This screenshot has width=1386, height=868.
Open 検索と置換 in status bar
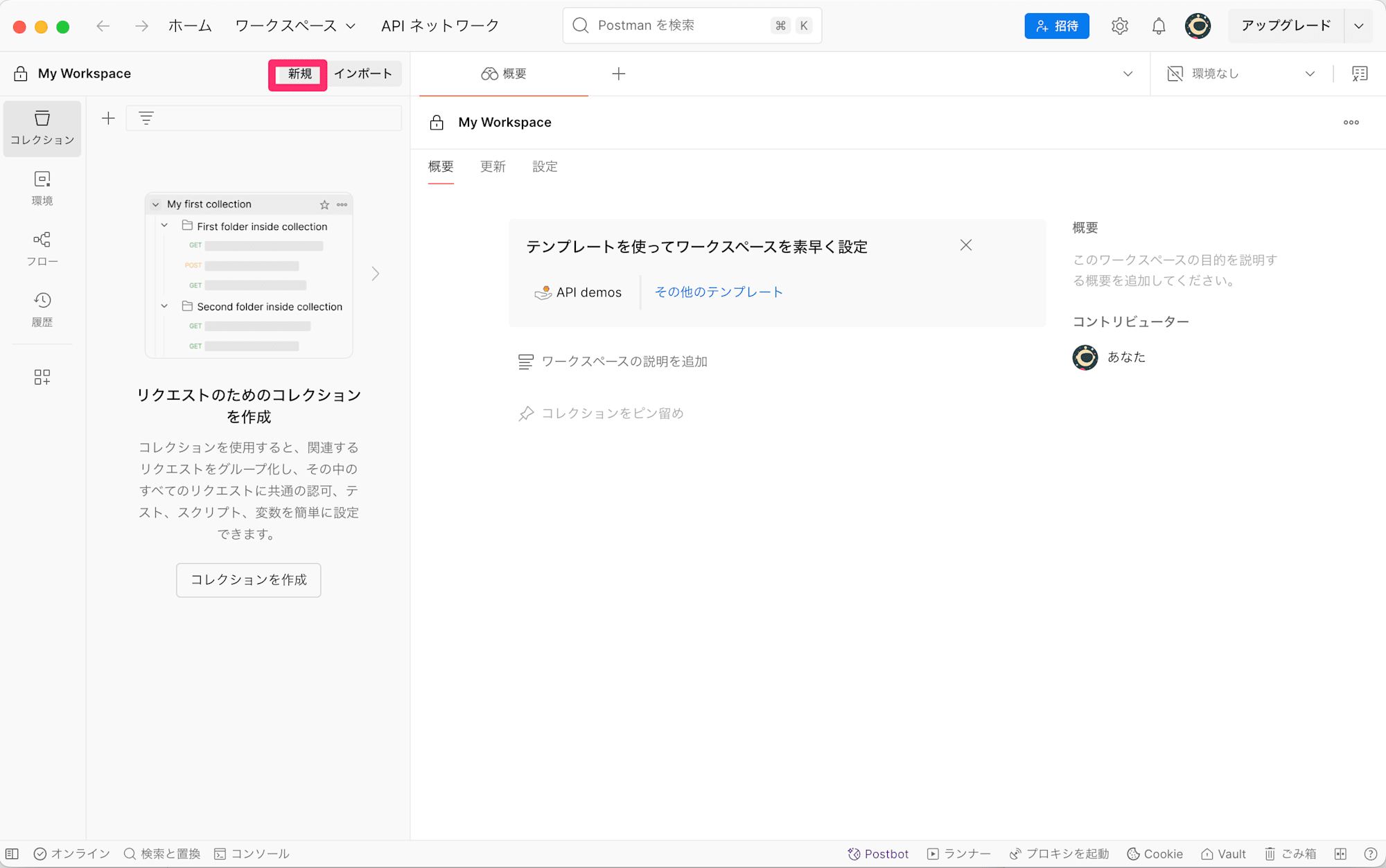162,853
